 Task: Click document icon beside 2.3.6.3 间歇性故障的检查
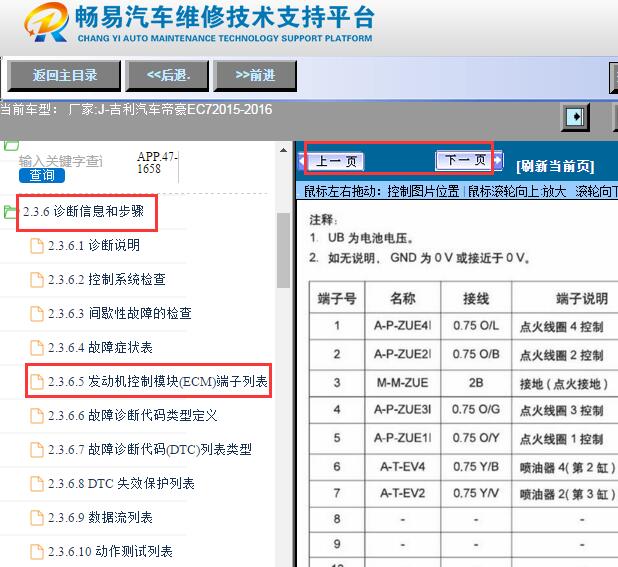(37, 314)
